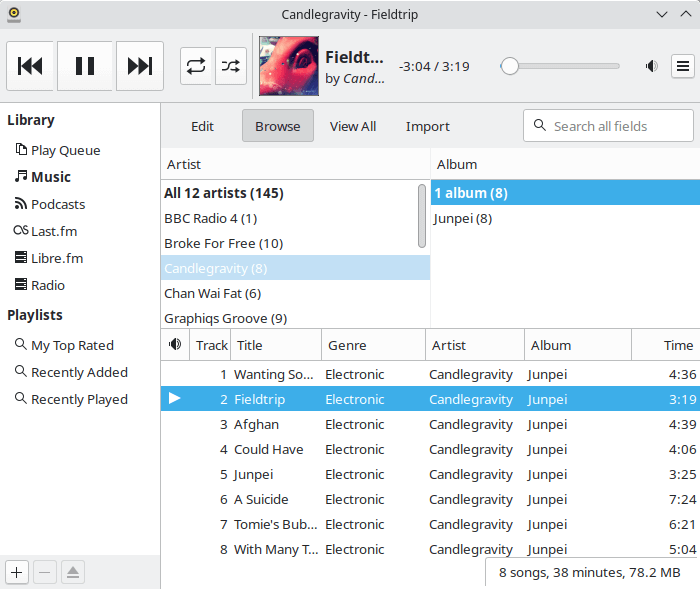The height and width of the screenshot is (589, 700).
Task: Toggle repeat playback mode
Action: 196,66
